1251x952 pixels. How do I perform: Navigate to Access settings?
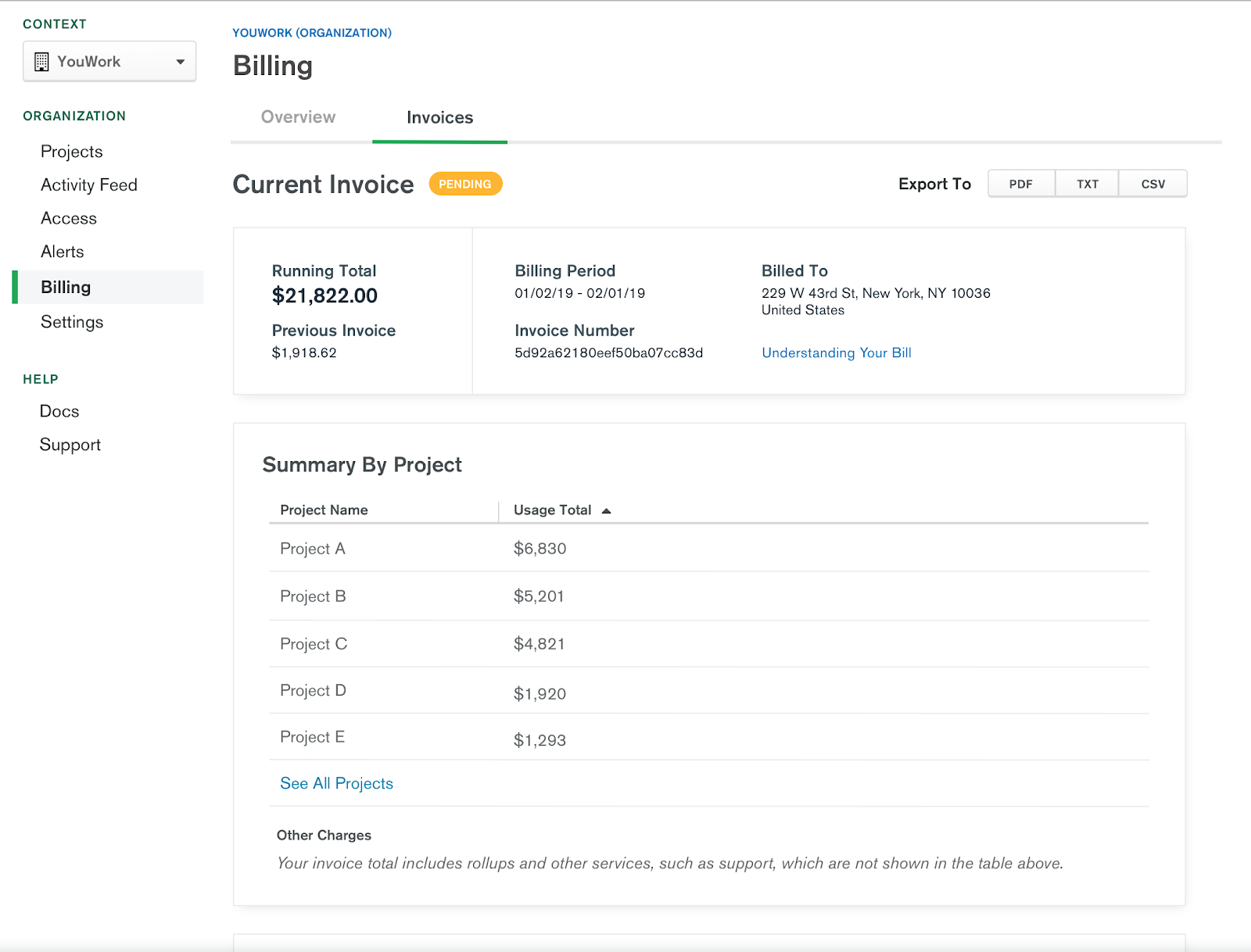(x=69, y=219)
